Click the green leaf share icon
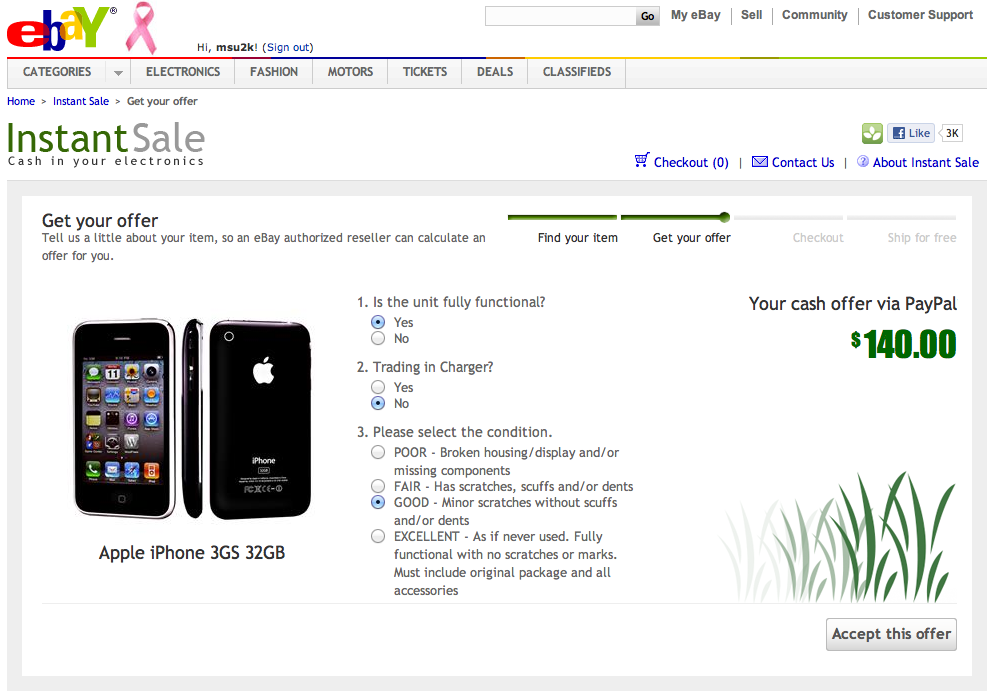Viewport: 997px width, 700px height. point(872,133)
